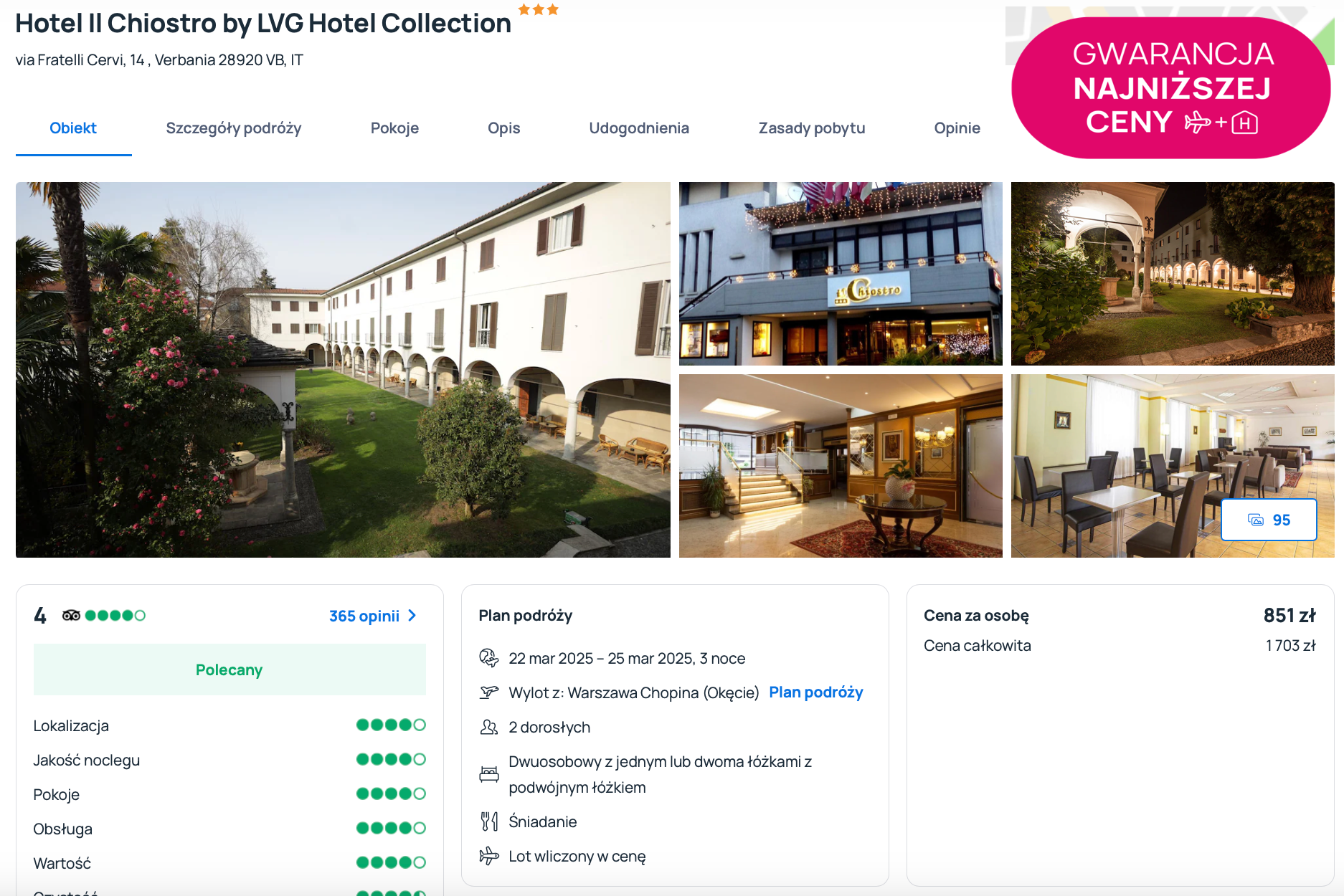Click the bed icon for room type
Screen dimensions: 1344x896
tap(489, 774)
